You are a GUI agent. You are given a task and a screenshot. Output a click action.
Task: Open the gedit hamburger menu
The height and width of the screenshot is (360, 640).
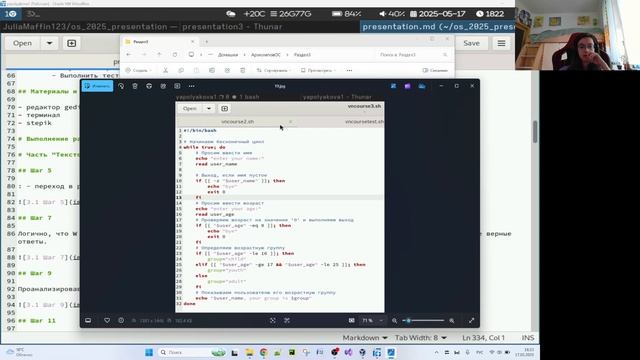pyautogui.click(x=501, y=43)
